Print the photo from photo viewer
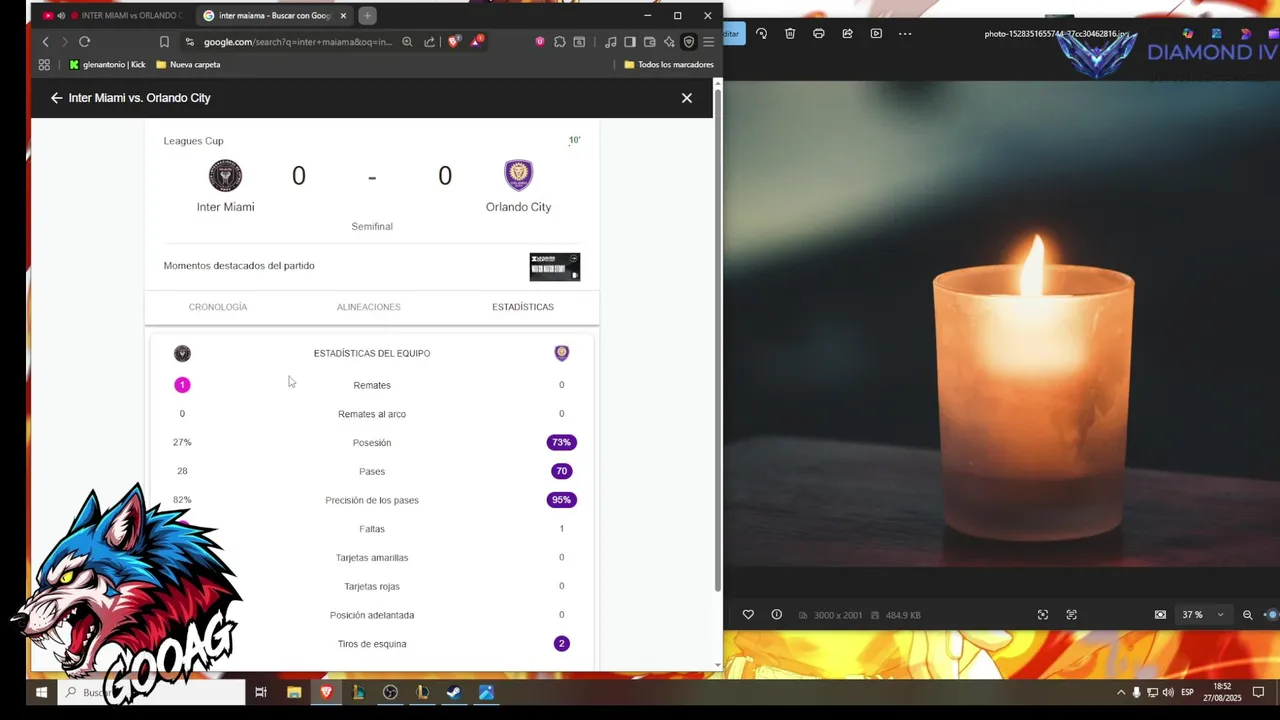This screenshot has height=720, width=1280. point(819,33)
